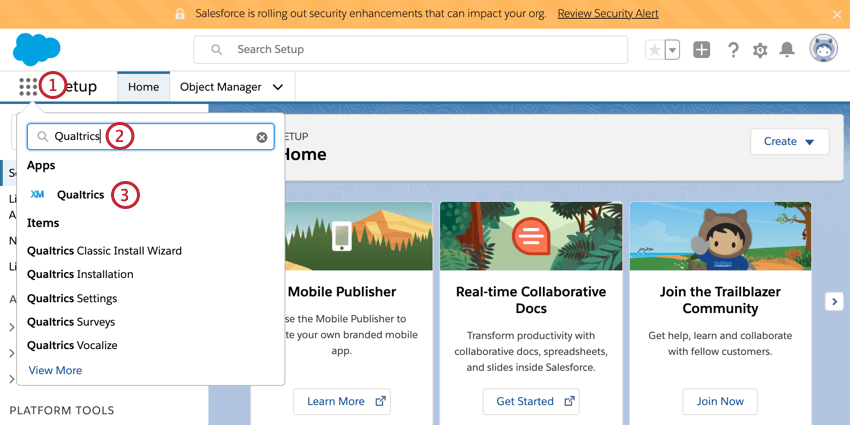Switch to the Home tab

[x=143, y=87]
